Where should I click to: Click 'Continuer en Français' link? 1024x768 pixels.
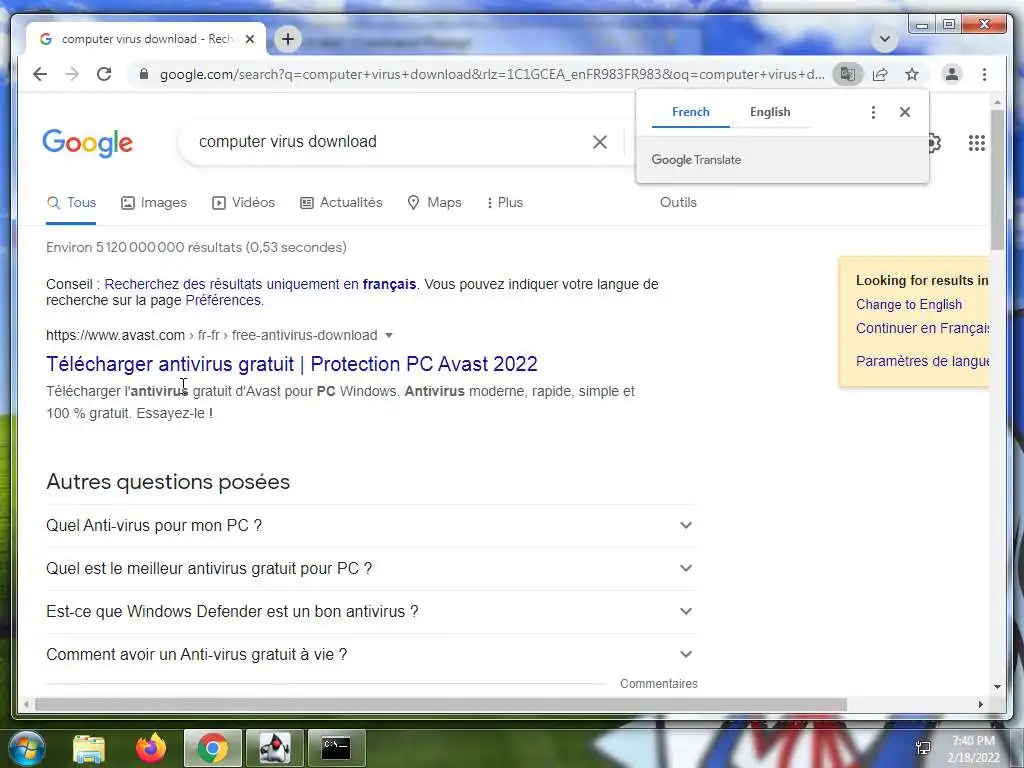922,328
